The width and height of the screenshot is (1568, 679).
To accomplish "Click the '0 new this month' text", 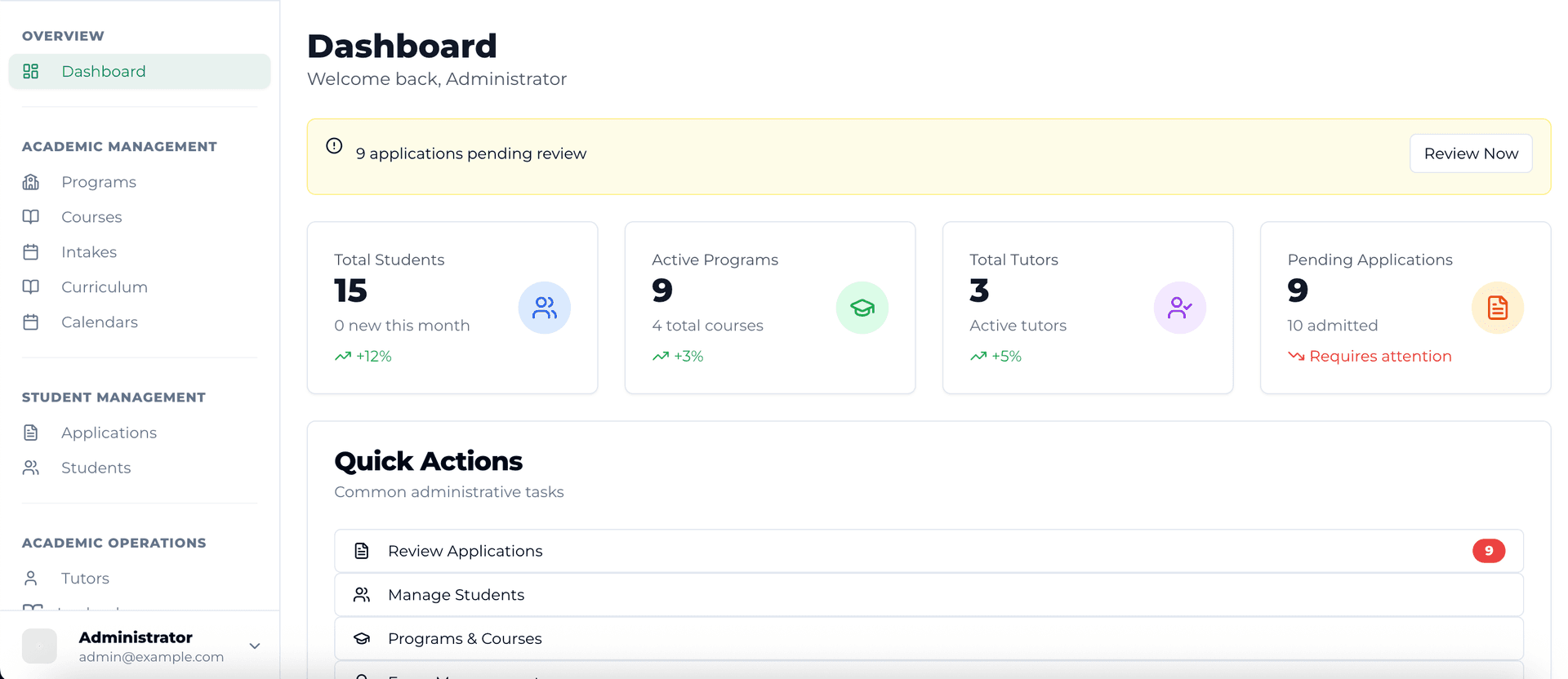I will click(x=402, y=326).
